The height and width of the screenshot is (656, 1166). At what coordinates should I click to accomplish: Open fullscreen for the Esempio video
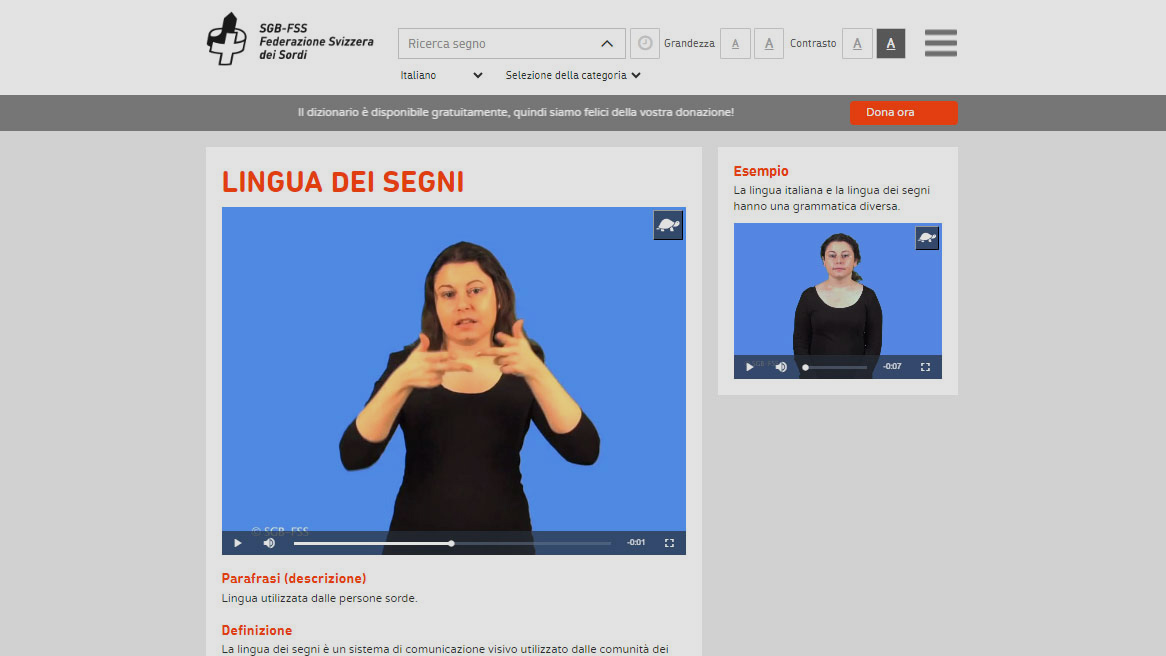pos(925,367)
